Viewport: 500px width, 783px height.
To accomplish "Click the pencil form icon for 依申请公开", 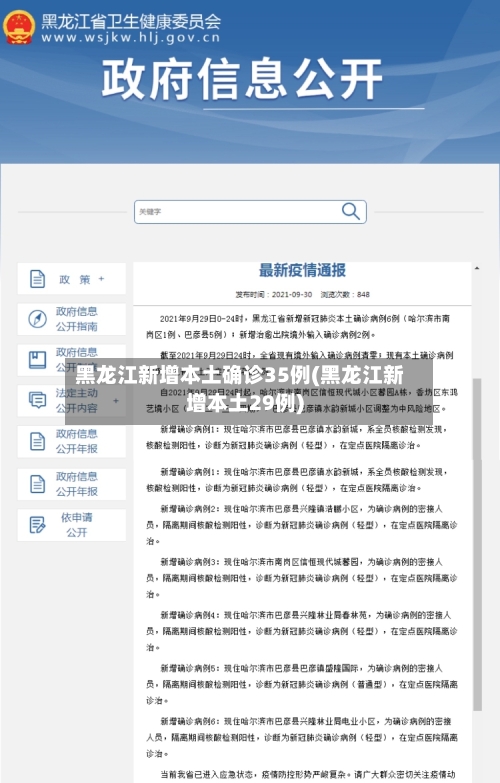I will (37, 525).
